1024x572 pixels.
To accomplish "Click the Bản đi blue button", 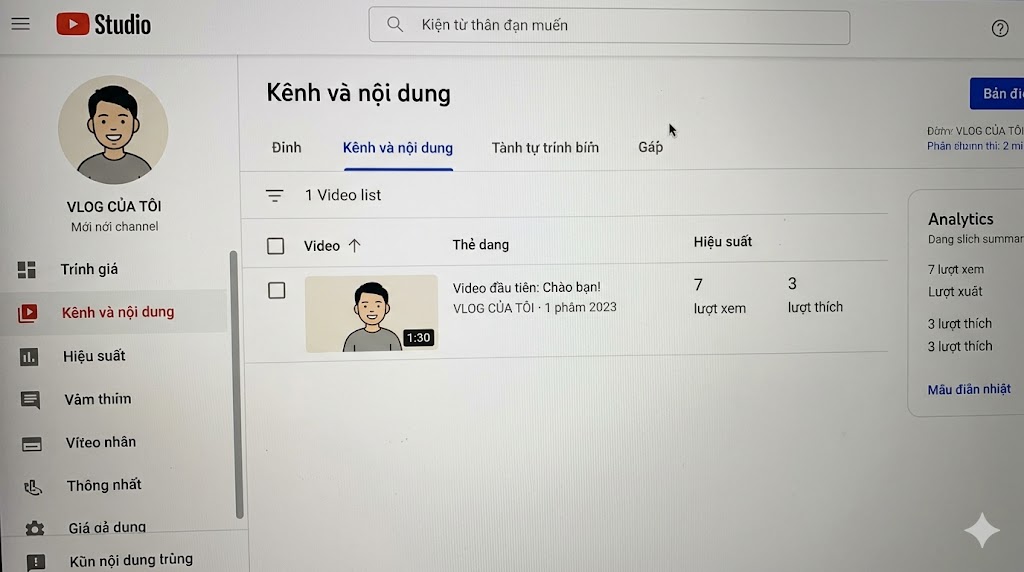I will click(997, 93).
